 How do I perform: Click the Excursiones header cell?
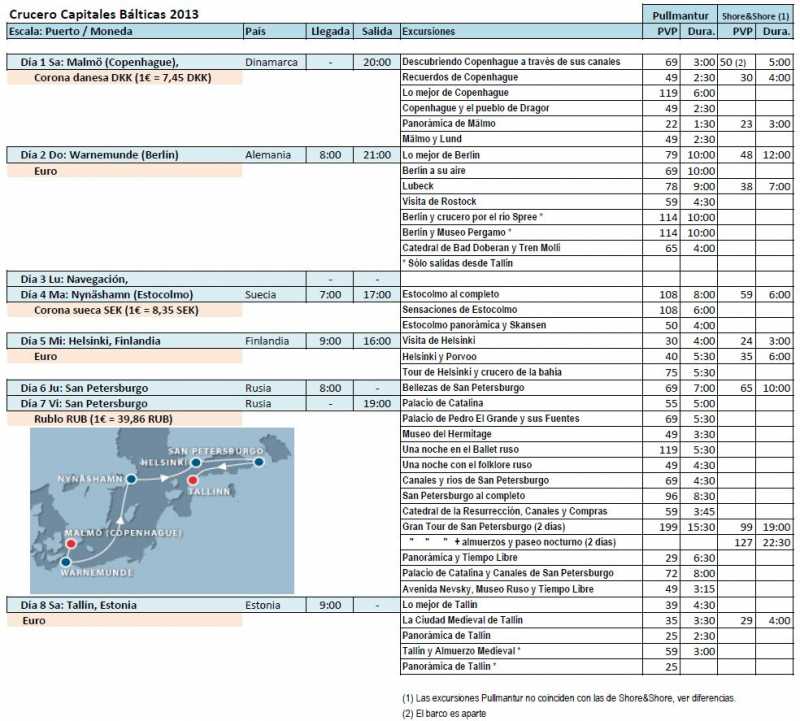point(521,31)
